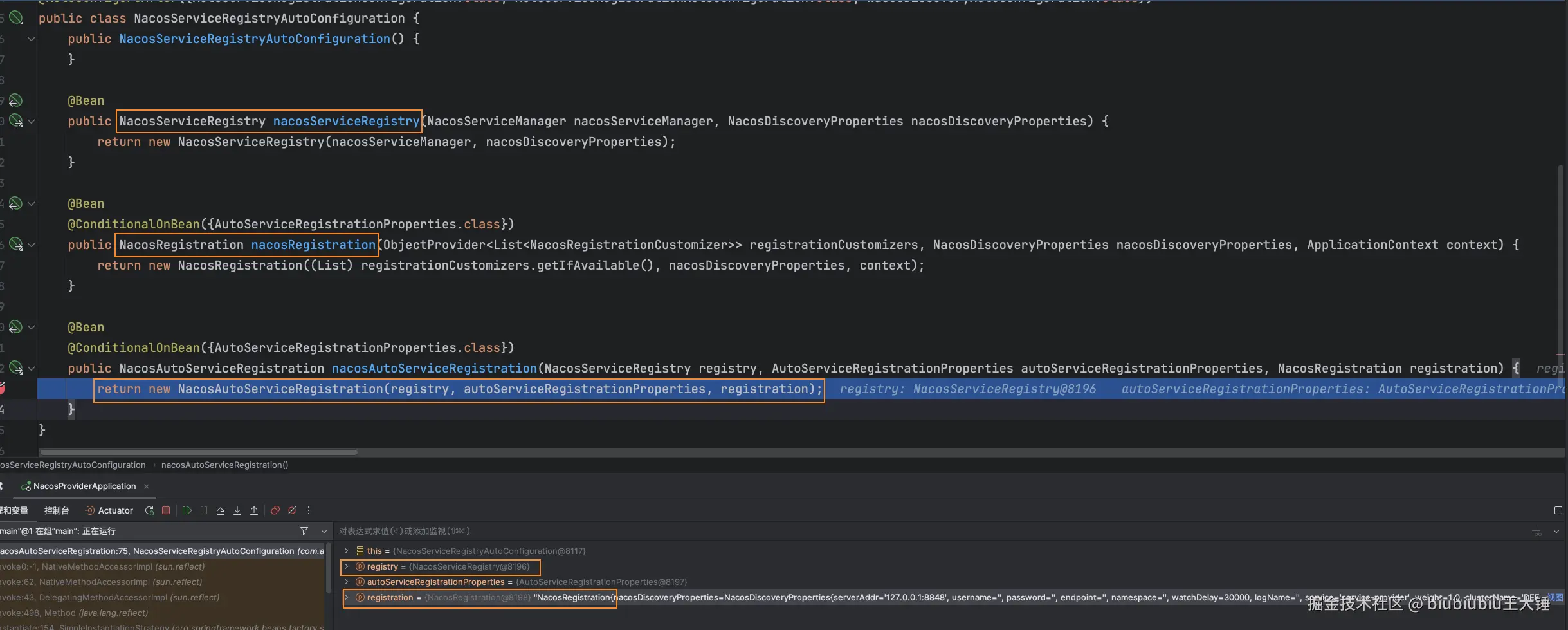Expand the registration variable node
1568x630 pixels.
pos(347,597)
